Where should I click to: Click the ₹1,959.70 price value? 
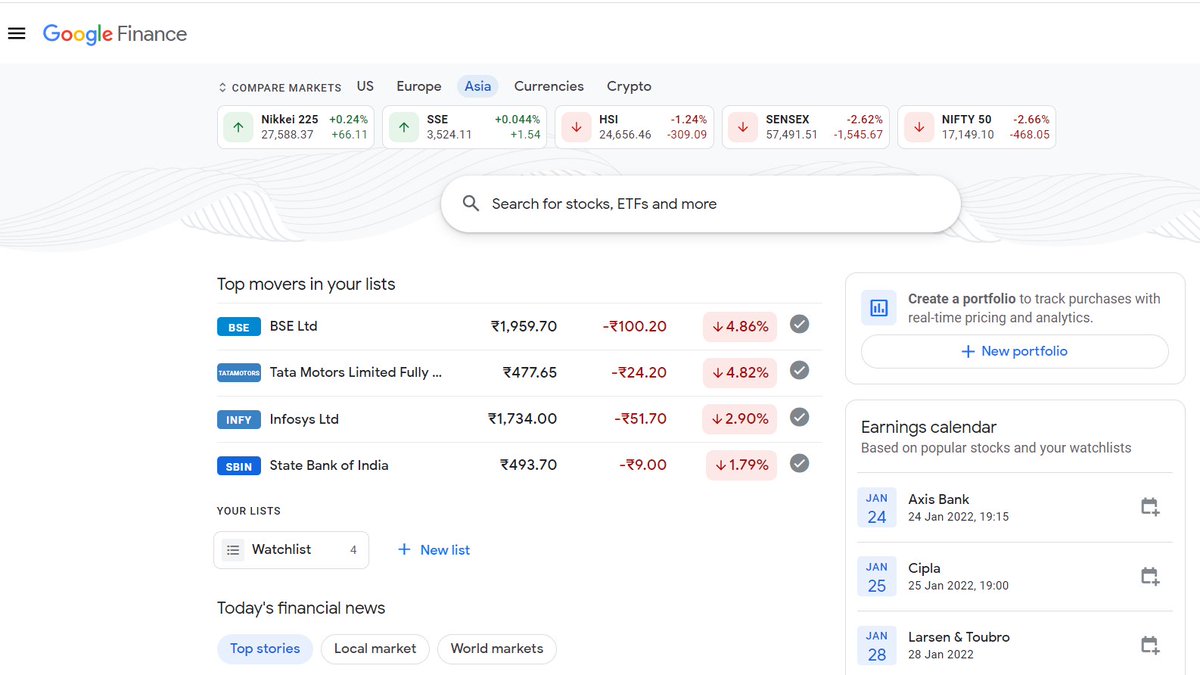tap(523, 327)
